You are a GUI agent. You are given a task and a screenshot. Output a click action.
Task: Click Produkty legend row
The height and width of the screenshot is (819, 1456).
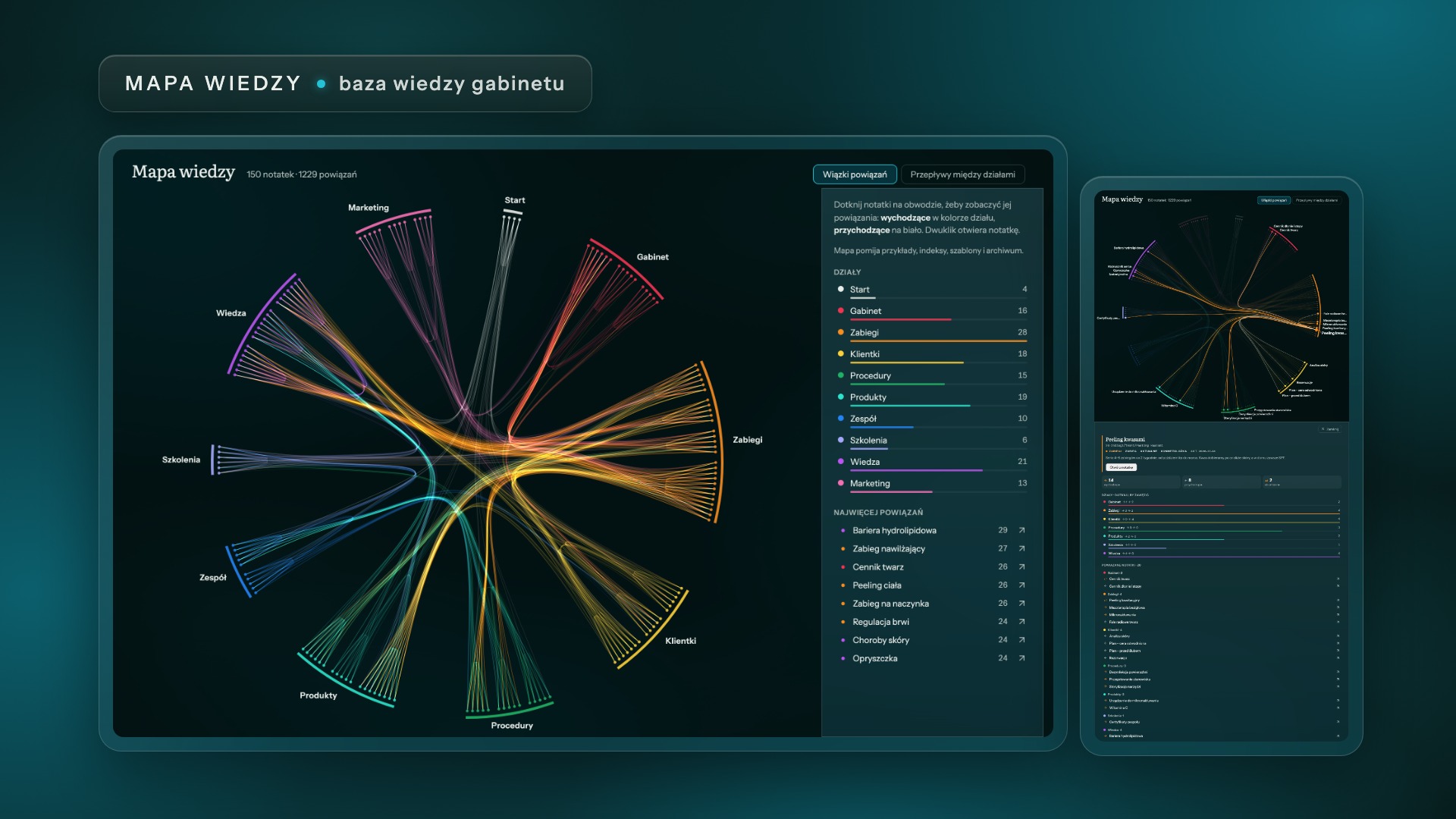click(x=932, y=397)
